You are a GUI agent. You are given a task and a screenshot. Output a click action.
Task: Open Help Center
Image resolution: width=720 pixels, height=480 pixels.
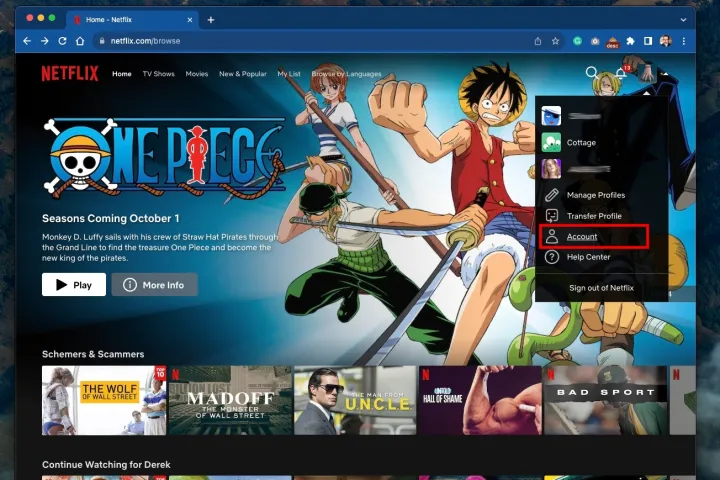click(588, 257)
